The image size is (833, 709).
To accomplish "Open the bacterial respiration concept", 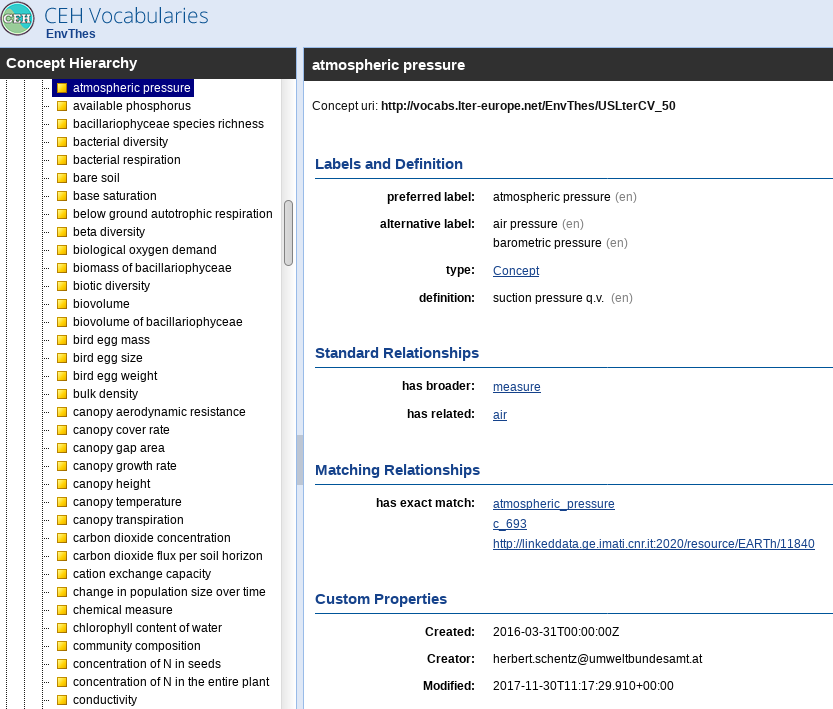I will [126, 160].
